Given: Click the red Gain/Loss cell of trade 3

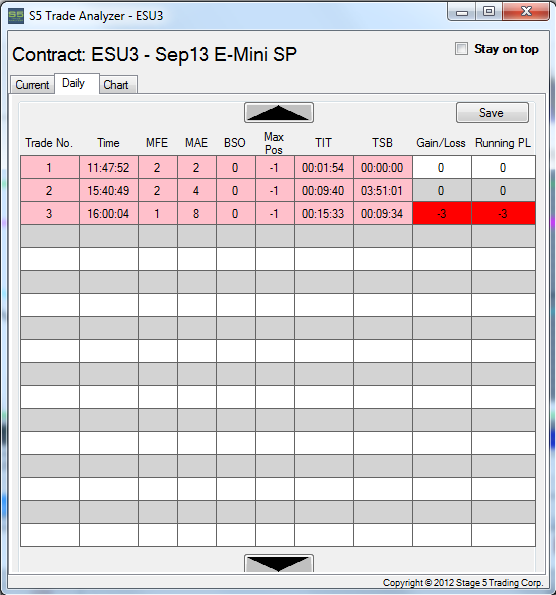Looking at the screenshot, I should tap(442, 213).
